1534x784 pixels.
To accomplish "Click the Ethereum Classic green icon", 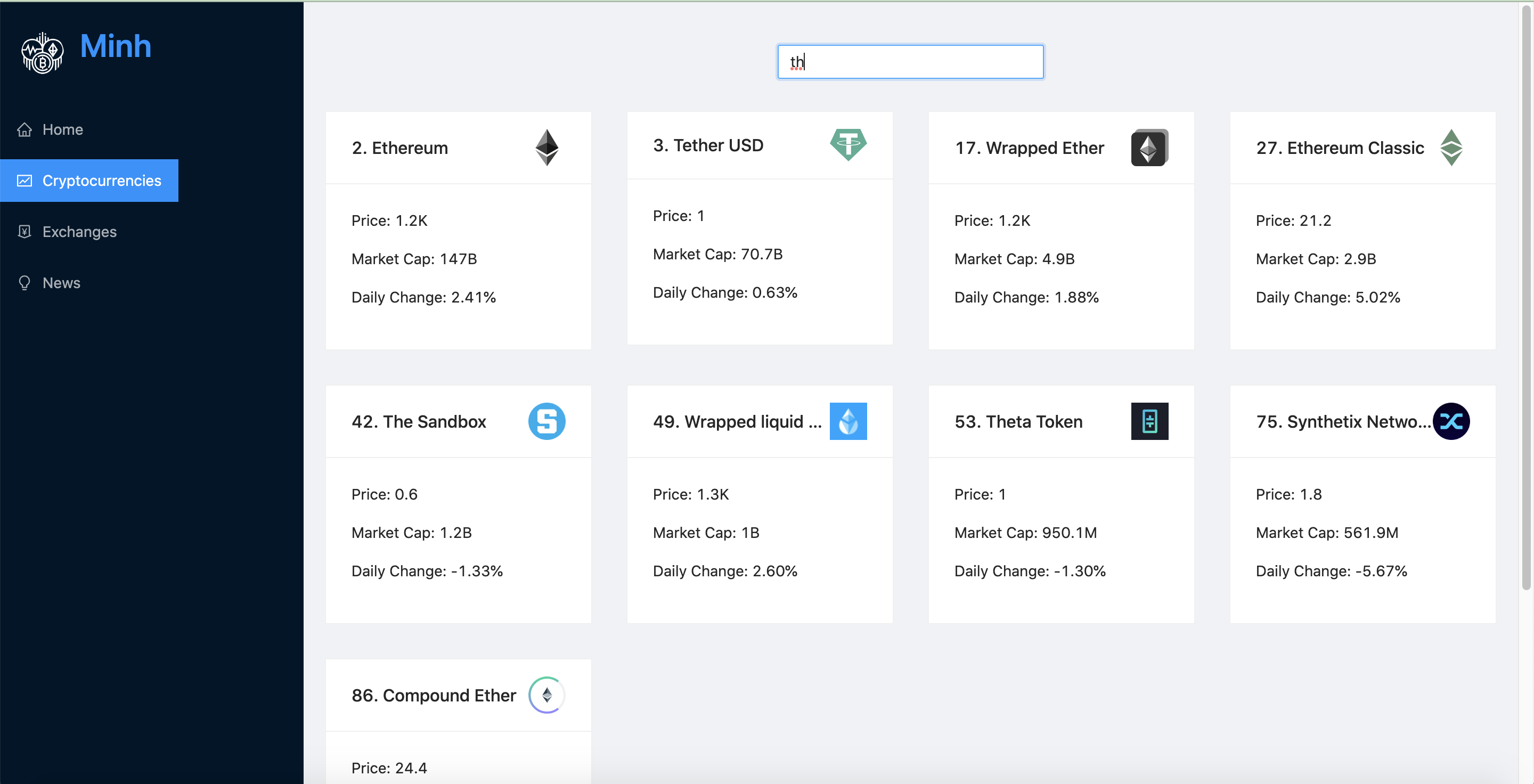I will click(1450, 147).
